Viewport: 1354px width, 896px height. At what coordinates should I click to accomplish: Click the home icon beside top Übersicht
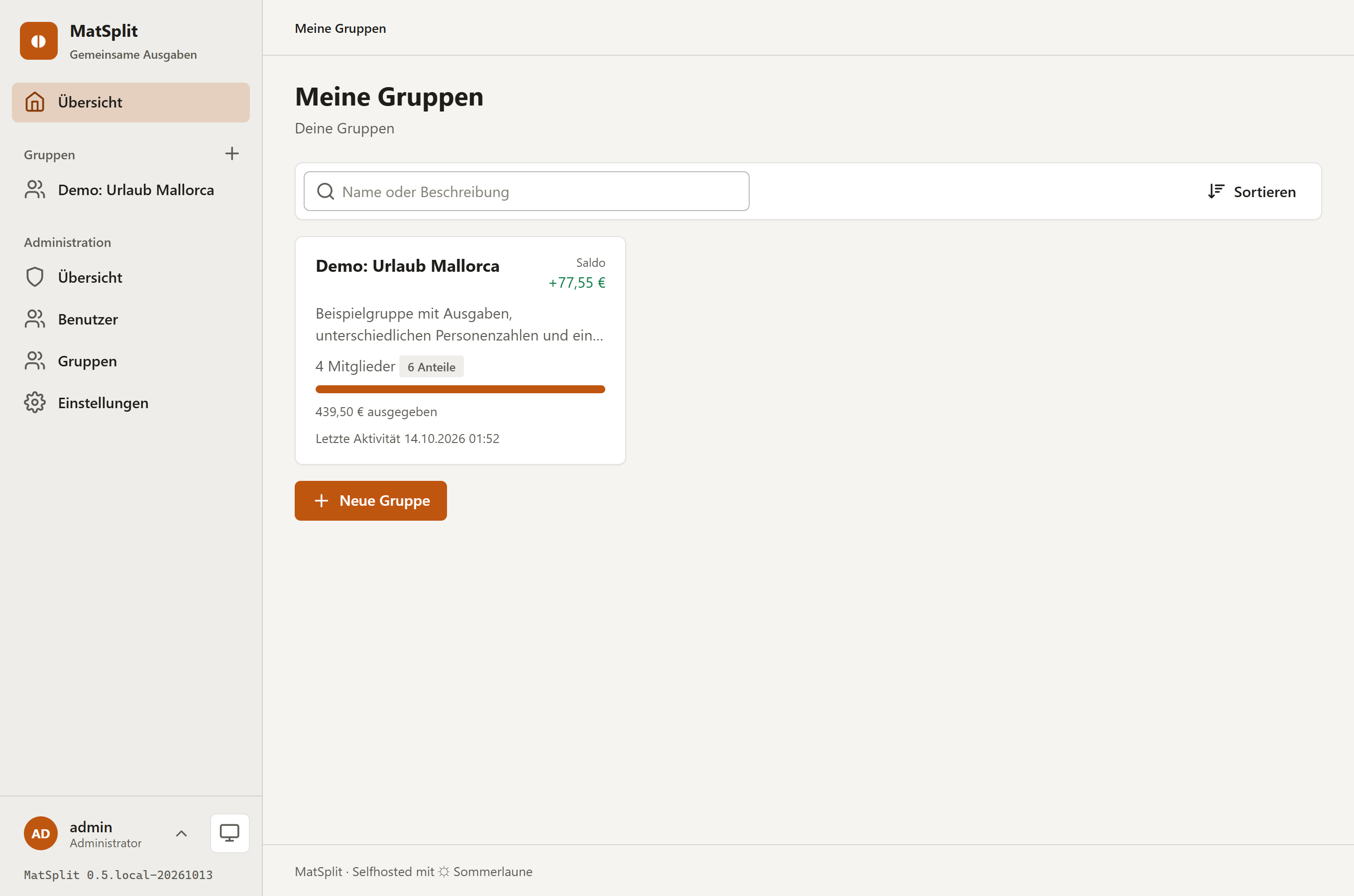tap(35, 102)
